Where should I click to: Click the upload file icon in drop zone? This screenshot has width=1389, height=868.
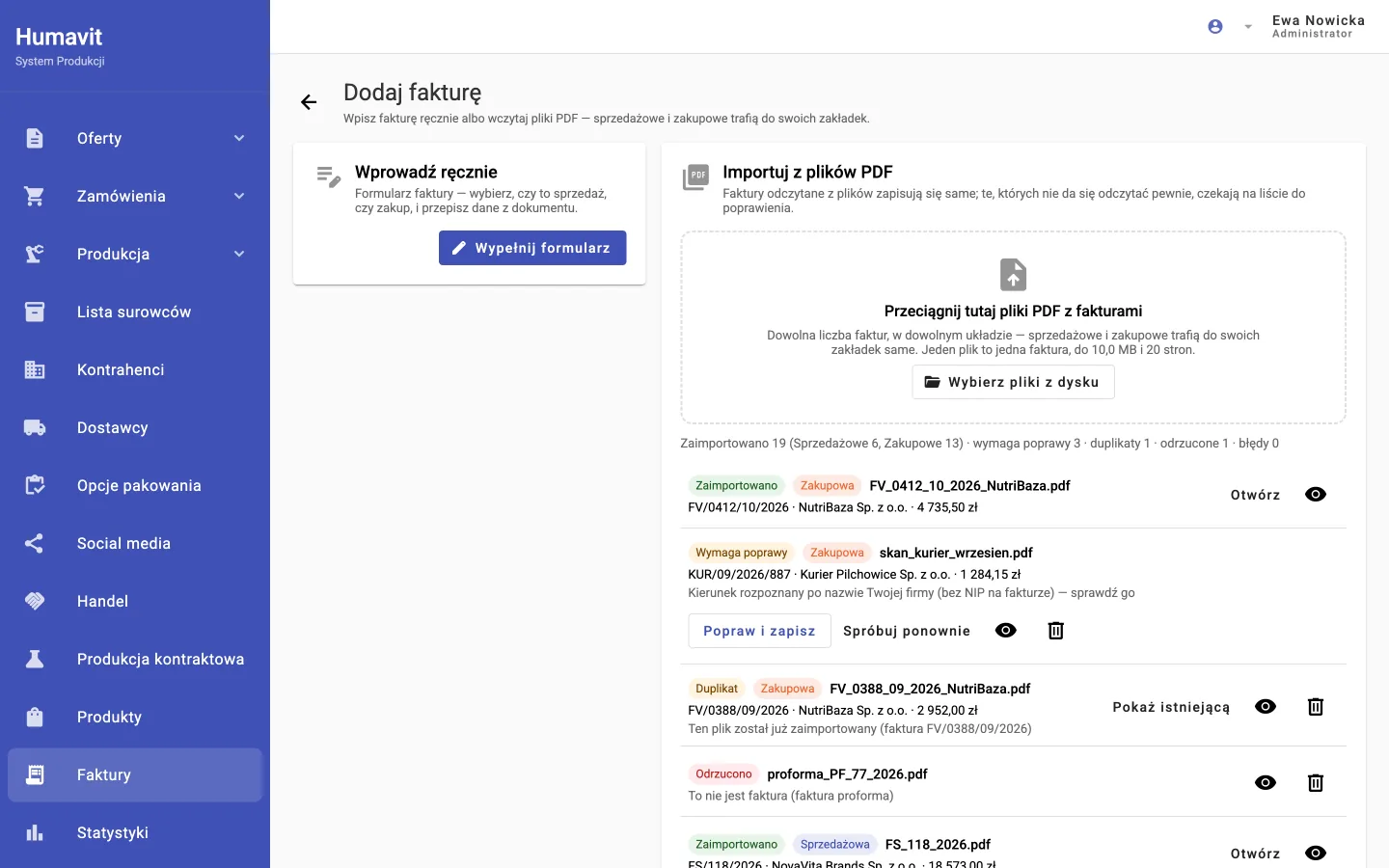[x=1014, y=275]
